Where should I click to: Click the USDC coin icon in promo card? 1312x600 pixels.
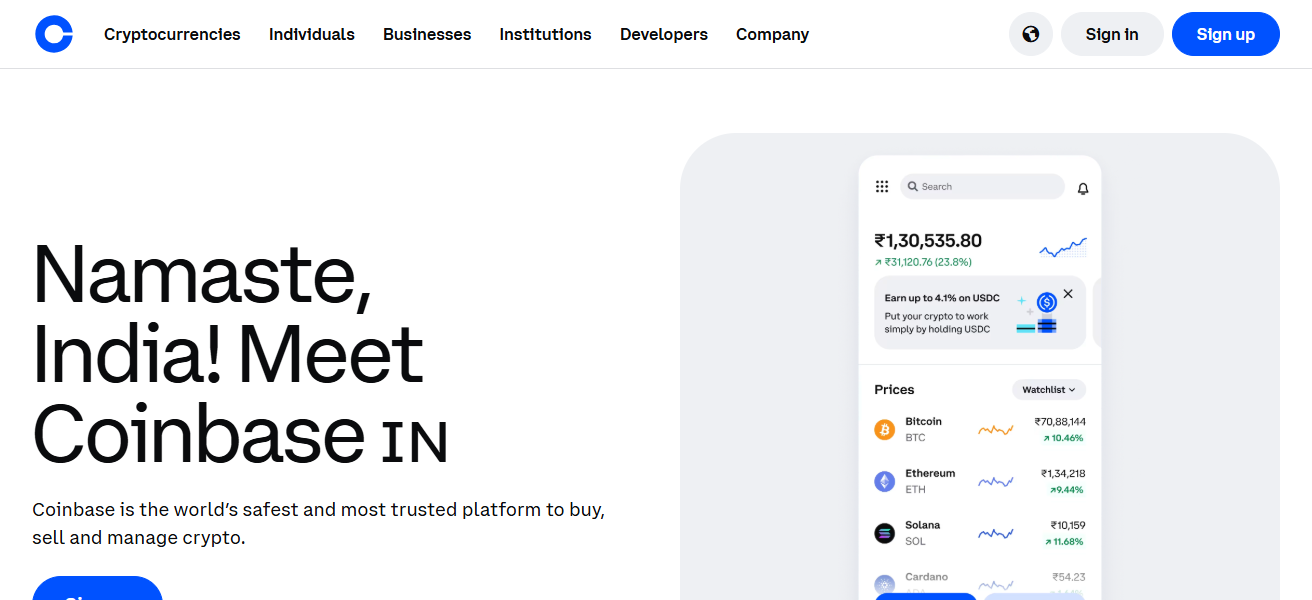(x=1047, y=299)
